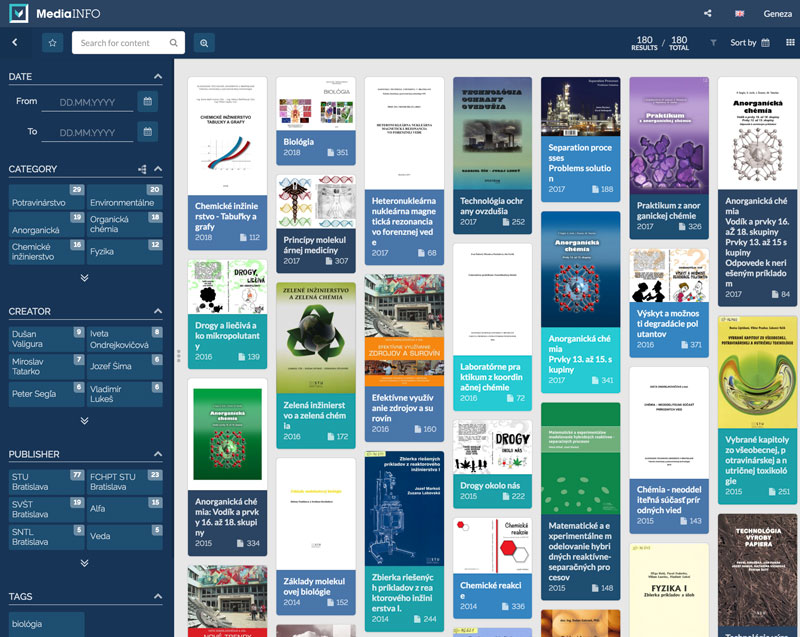Viewport: 800px width, 637px height.
Task: Collapse the DATE section
Action: [x=158, y=77]
